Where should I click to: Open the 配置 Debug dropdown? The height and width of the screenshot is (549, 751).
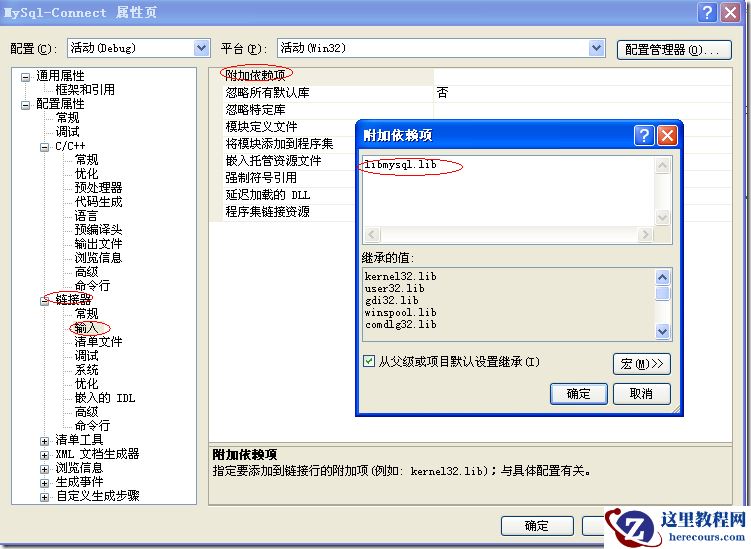(201, 48)
